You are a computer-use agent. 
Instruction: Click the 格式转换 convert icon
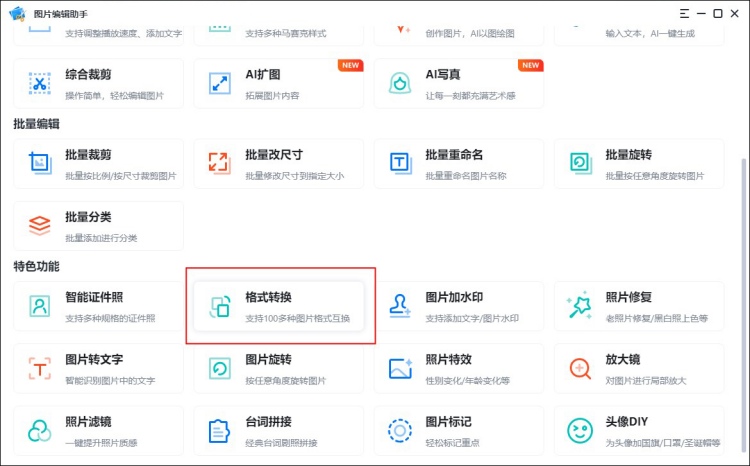point(220,306)
